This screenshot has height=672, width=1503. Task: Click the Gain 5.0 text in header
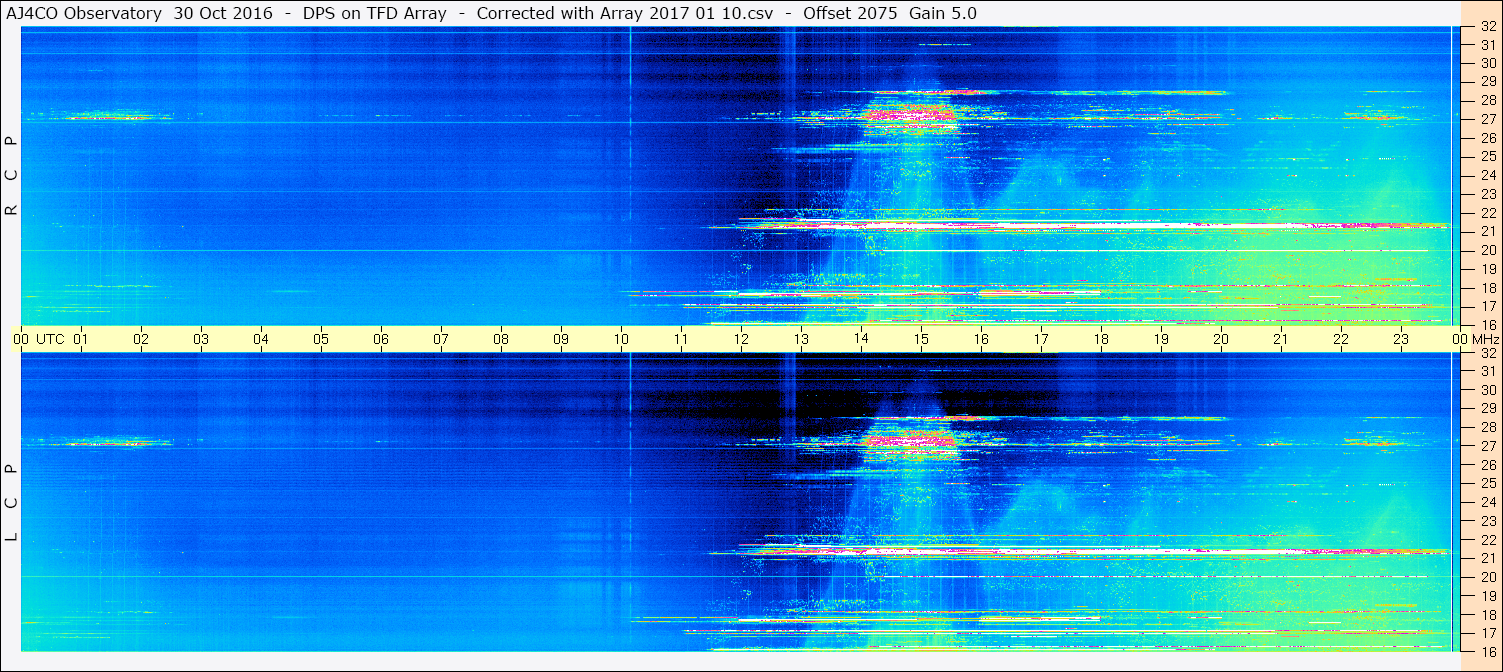click(x=942, y=13)
